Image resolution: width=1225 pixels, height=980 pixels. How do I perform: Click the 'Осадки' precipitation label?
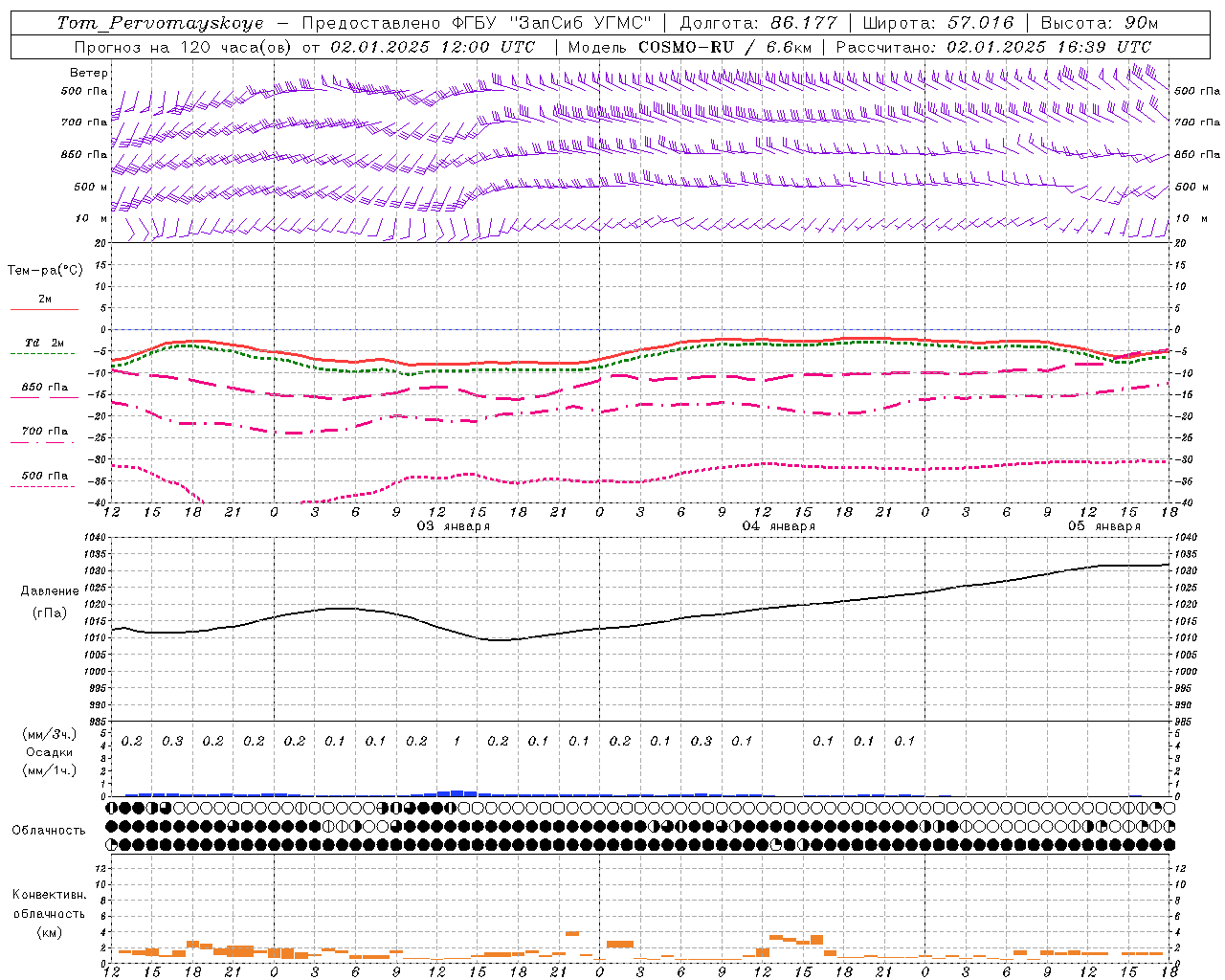(x=50, y=752)
